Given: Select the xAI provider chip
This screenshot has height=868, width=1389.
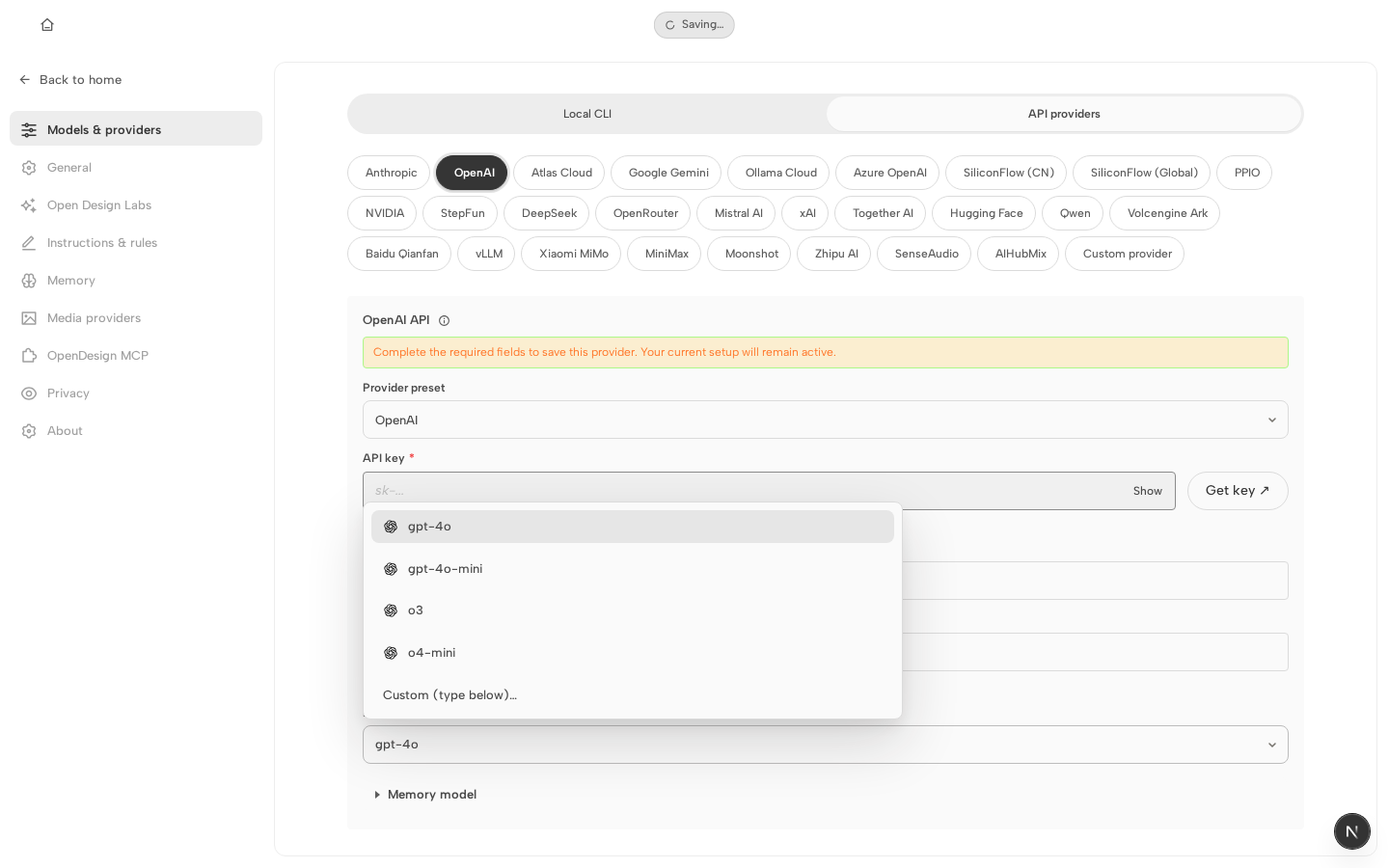Looking at the screenshot, I should [805, 213].
